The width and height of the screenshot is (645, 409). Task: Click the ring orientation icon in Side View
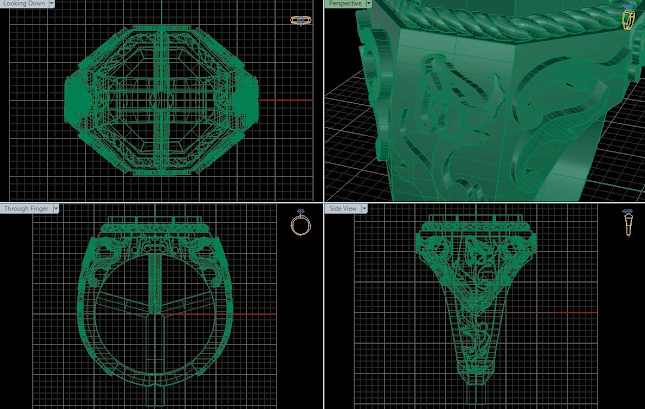628,223
